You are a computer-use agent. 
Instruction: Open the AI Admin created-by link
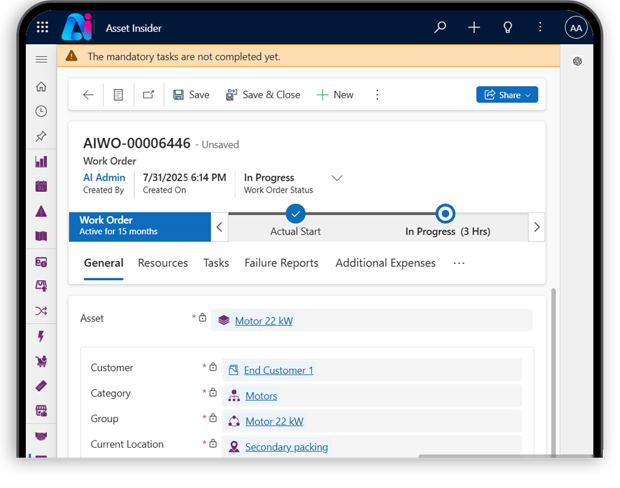[104, 178]
